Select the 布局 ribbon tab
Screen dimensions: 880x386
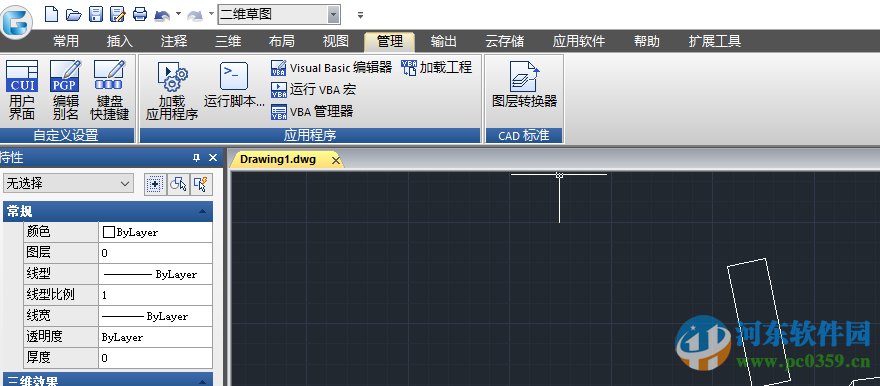click(x=281, y=41)
